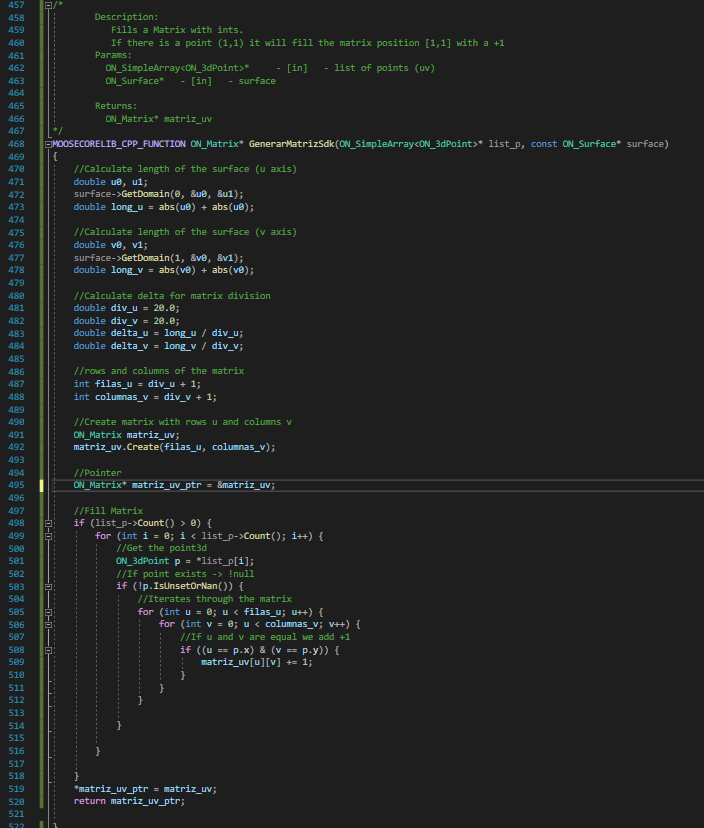Click IsUnsetOrNan method call
This screenshot has height=828, width=704.
(x=185, y=586)
